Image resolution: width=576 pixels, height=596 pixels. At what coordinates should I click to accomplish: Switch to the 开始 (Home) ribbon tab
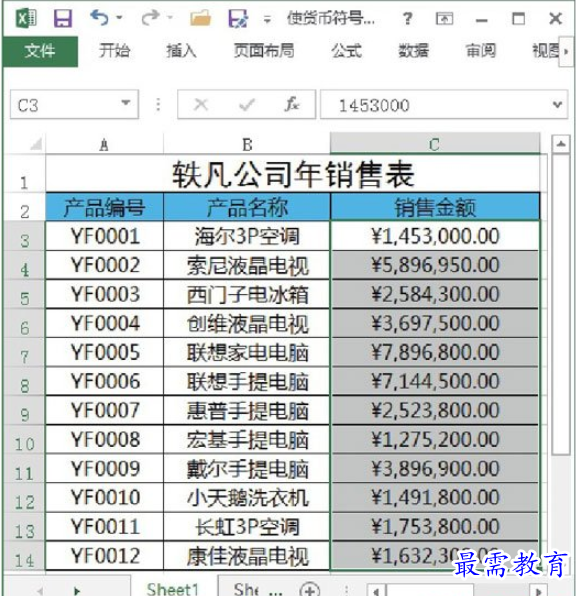coord(114,51)
